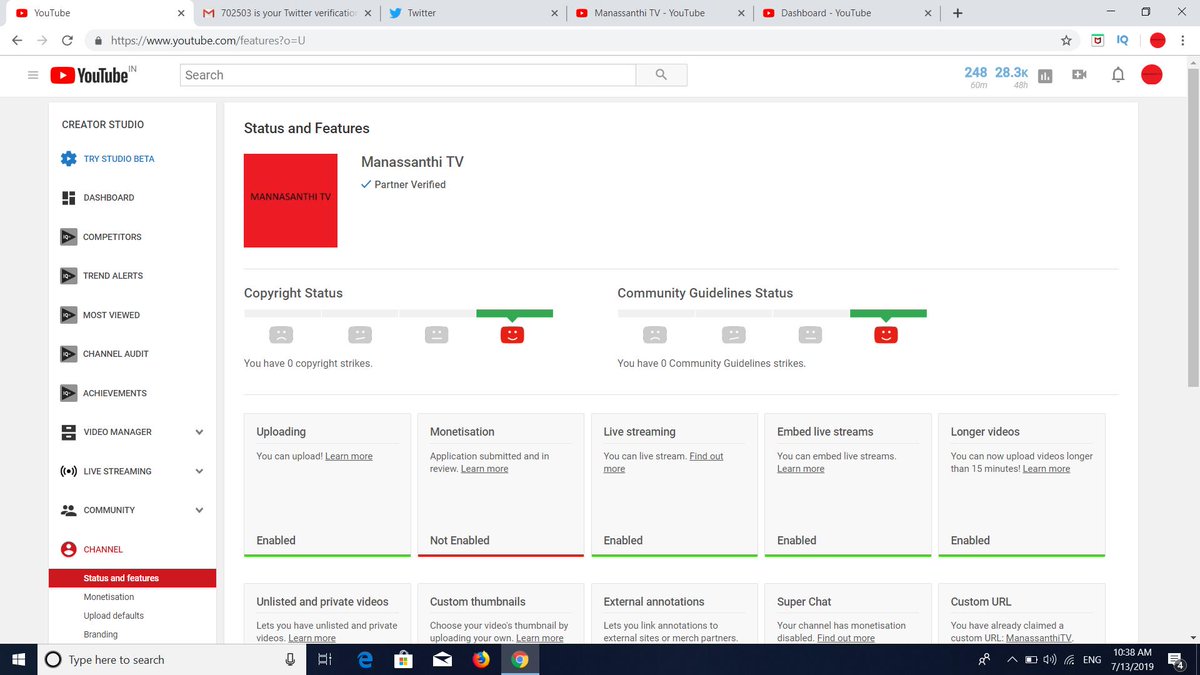The image size is (1200, 675).
Task: Click the Competitors vidIQ icon
Action: click(x=68, y=237)
